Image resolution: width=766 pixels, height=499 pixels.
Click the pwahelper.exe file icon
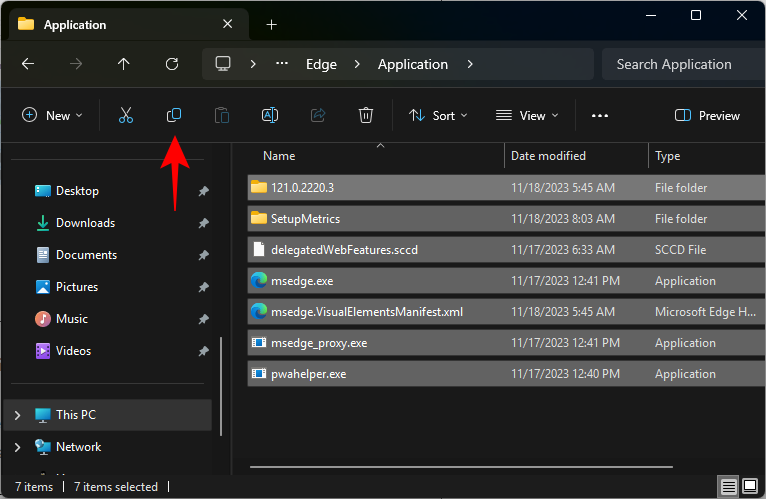[x=259, y=374]
